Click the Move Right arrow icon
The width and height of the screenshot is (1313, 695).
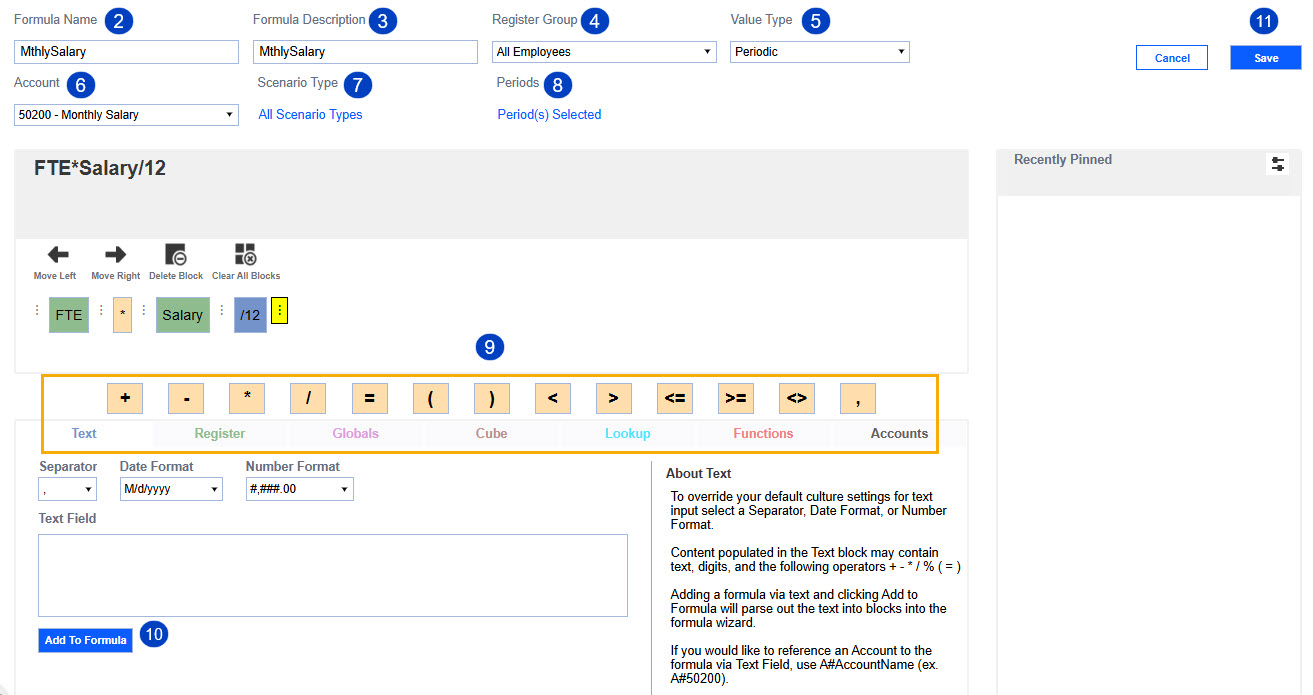point(115,255)
